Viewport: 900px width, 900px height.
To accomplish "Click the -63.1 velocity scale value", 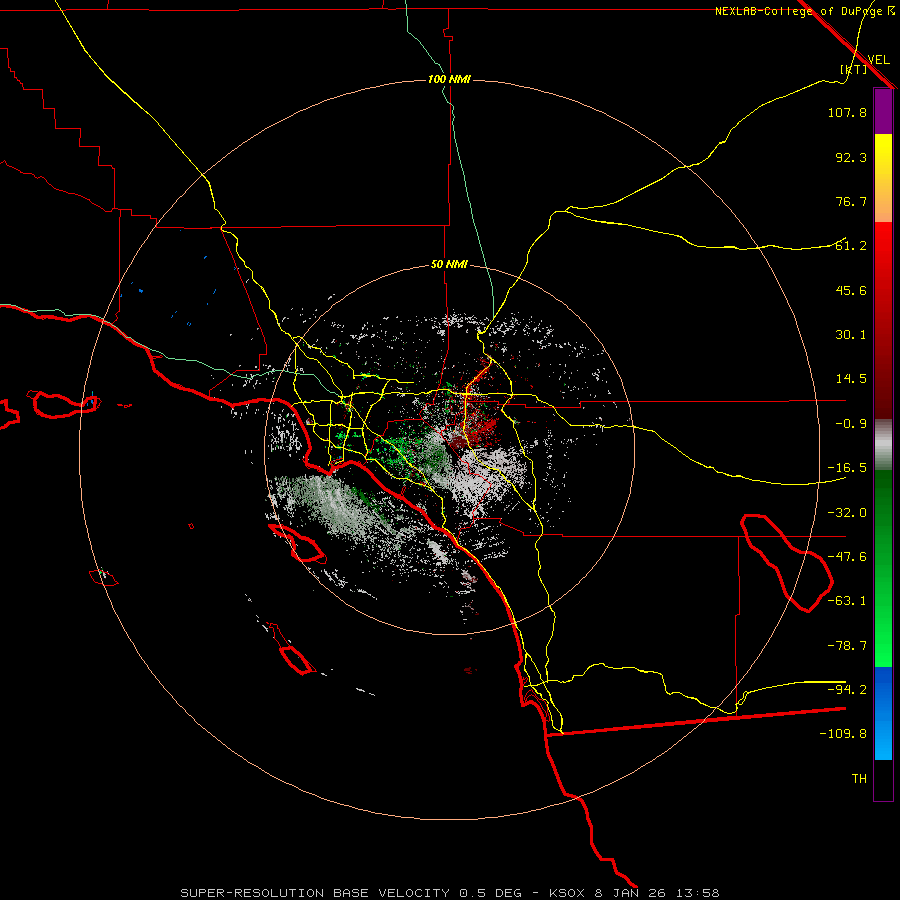I will [847, 601].
